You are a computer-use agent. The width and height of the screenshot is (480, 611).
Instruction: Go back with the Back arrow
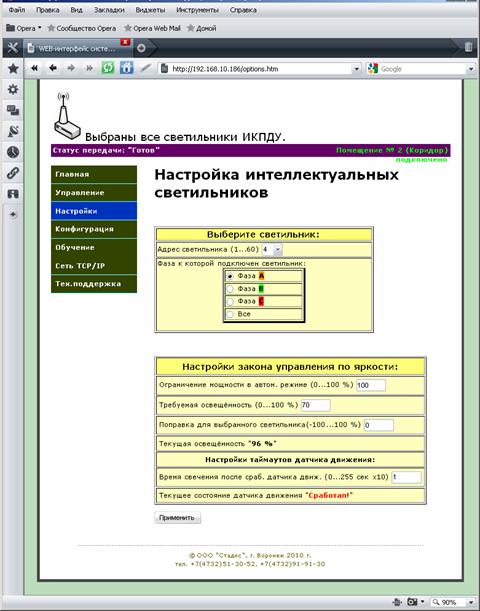53,68
